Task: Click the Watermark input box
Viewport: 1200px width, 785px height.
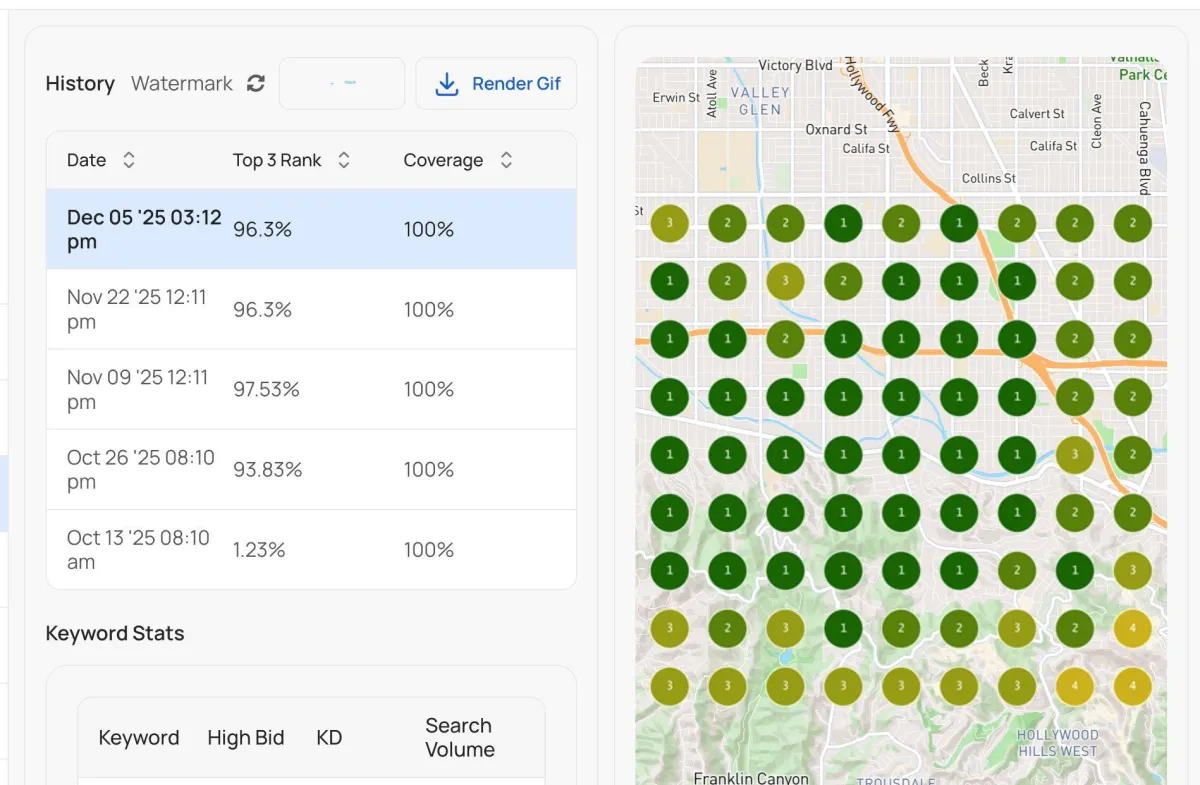Action: (x=341, y=84)
